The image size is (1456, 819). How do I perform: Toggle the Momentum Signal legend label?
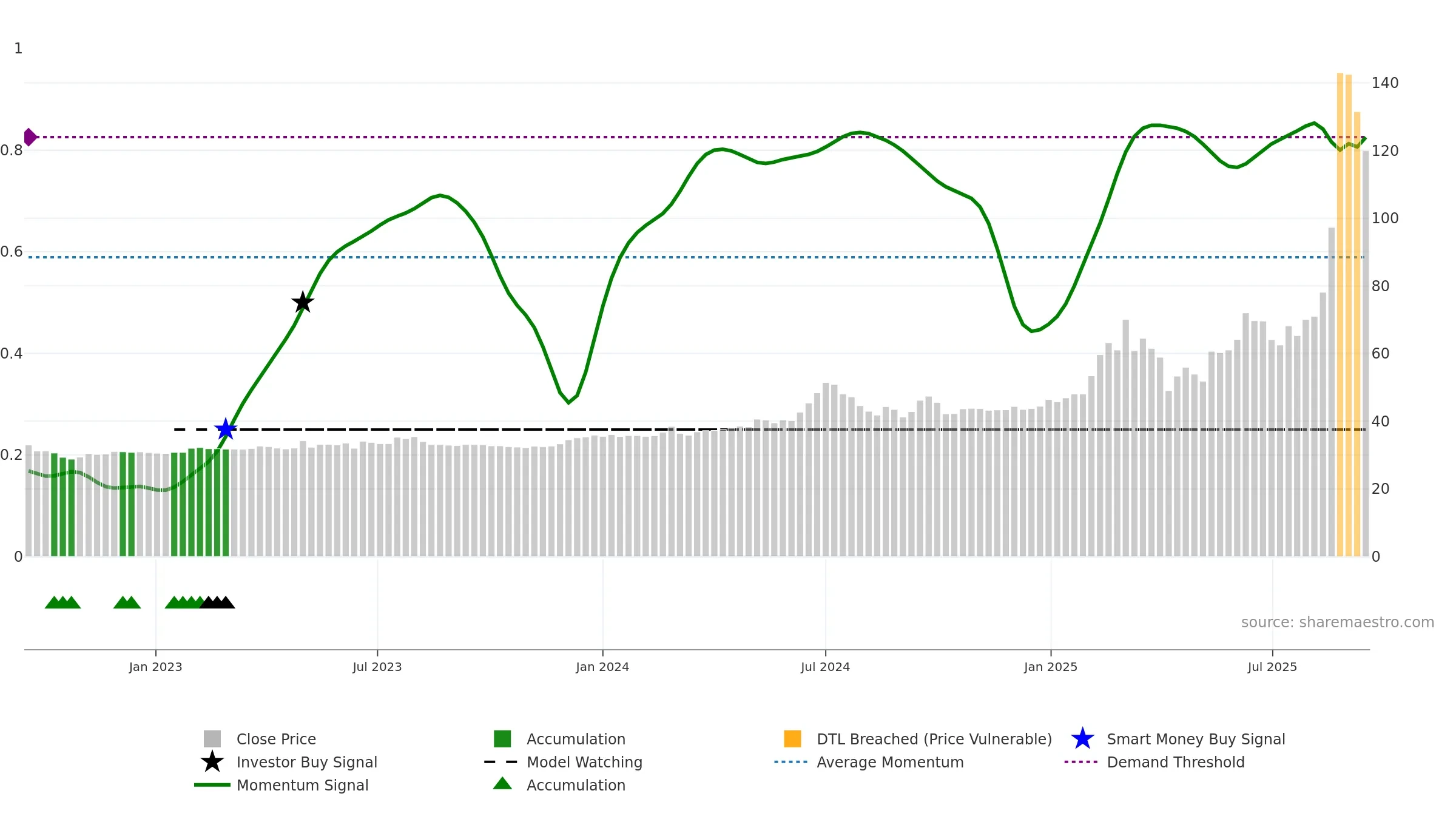pos(303,785)
